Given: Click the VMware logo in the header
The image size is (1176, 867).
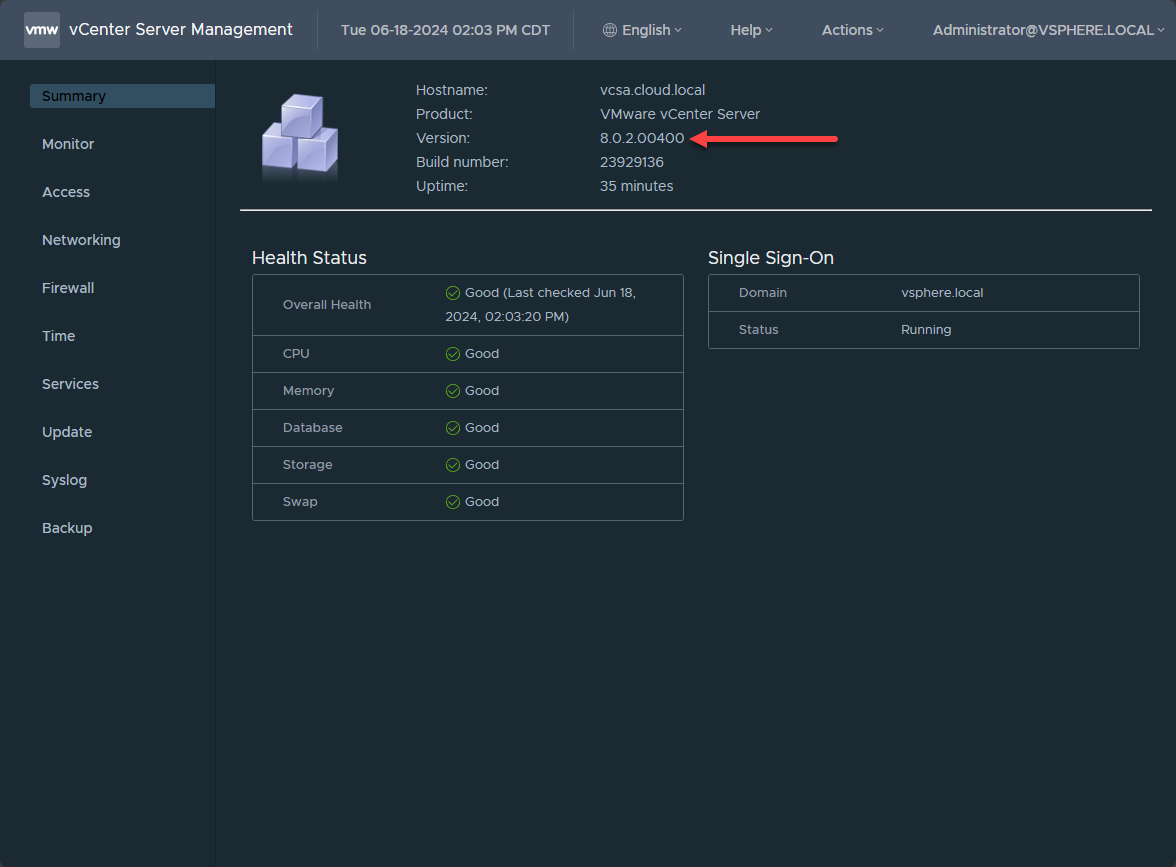Looking at the screenshot, I should coord(41,30).
